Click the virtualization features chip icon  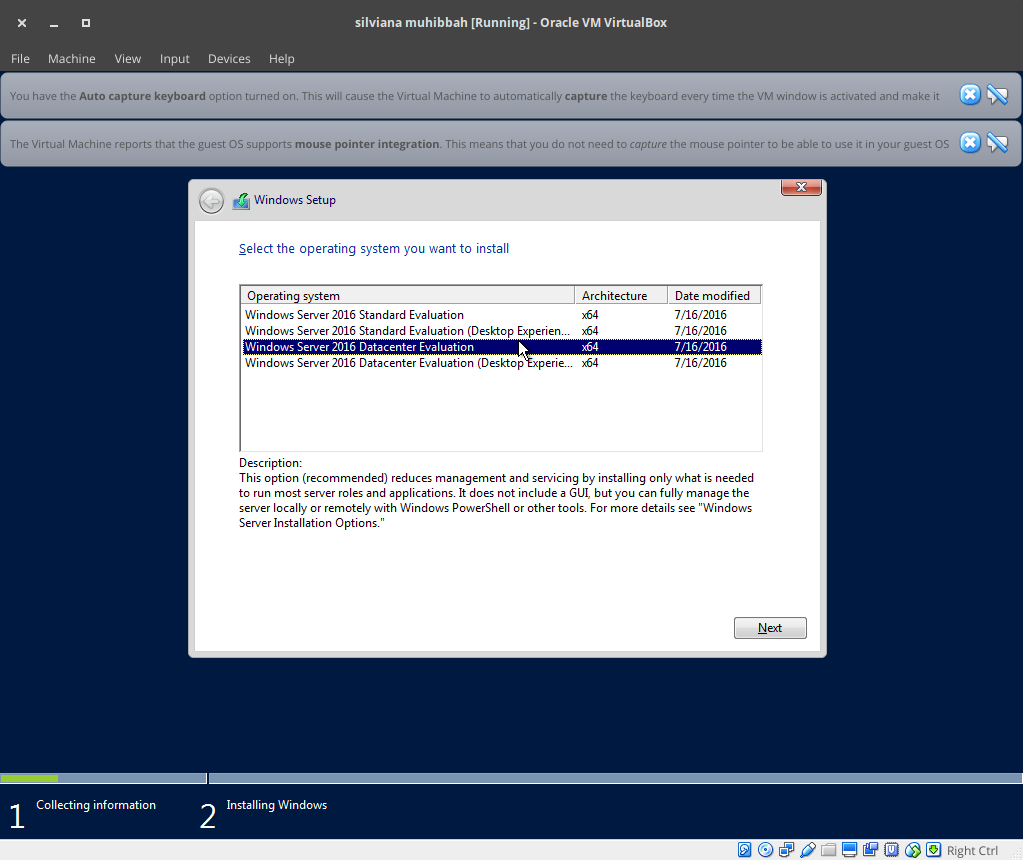point(891,849)
